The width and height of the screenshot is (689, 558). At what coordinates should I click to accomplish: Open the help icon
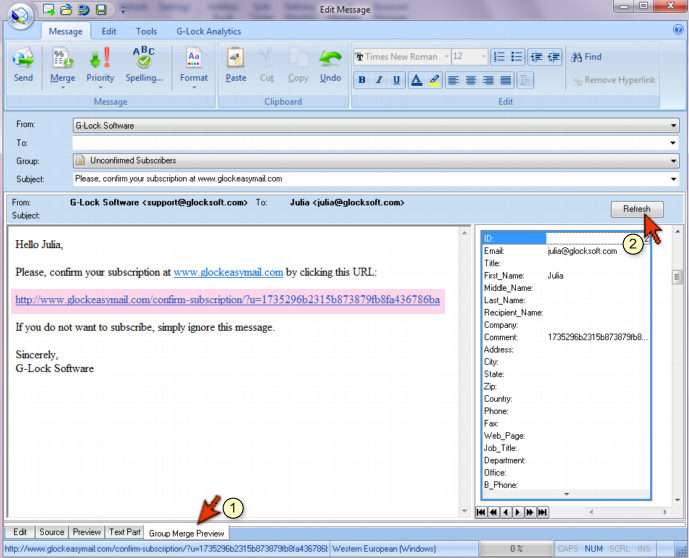point(678,29)
